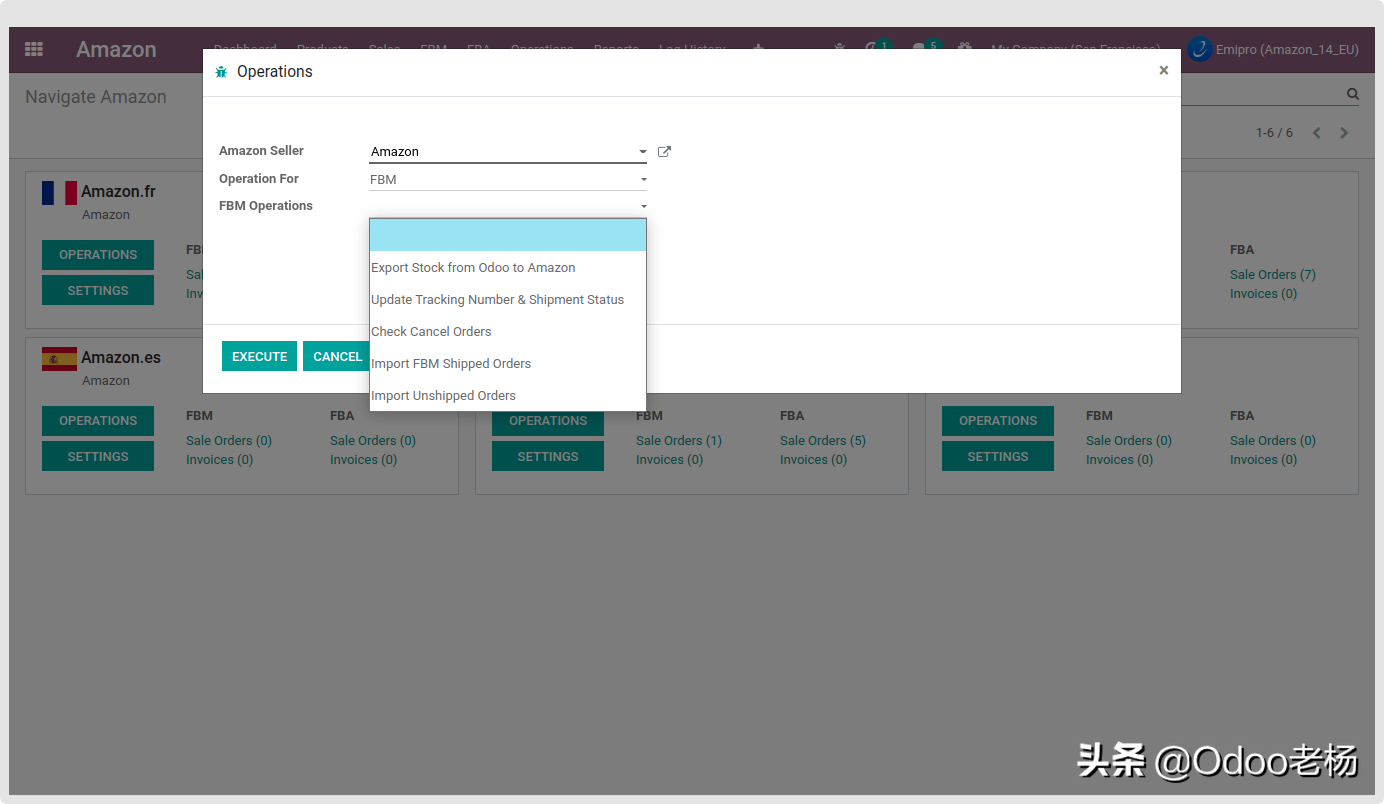Click the French flag on Amazon.fr card
The image size is (1384, 804).
tap(59, 192)
